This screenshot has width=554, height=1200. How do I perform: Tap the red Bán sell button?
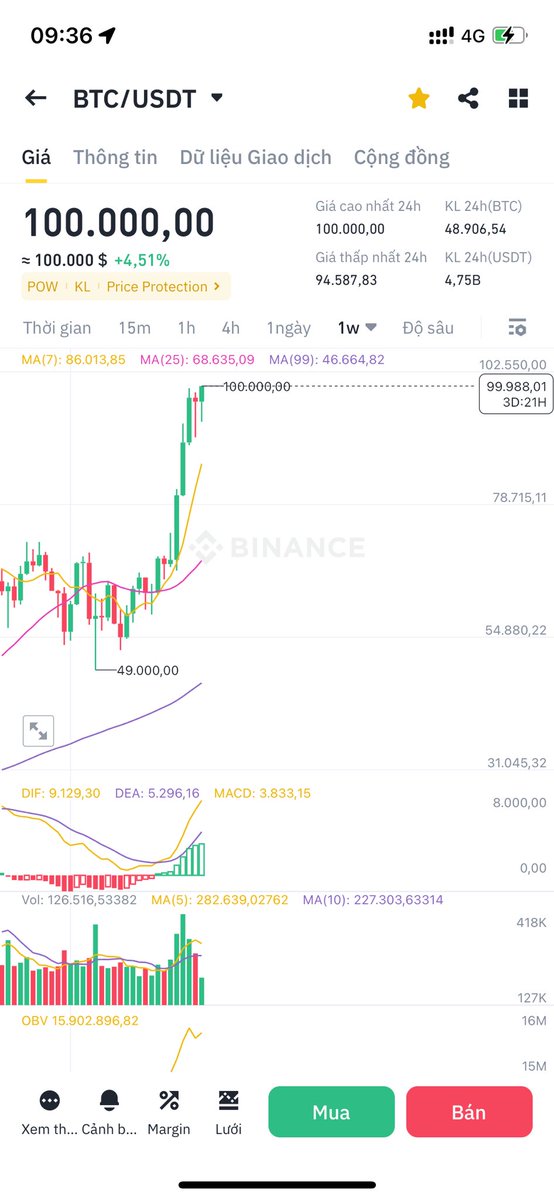click(469, 1112)
